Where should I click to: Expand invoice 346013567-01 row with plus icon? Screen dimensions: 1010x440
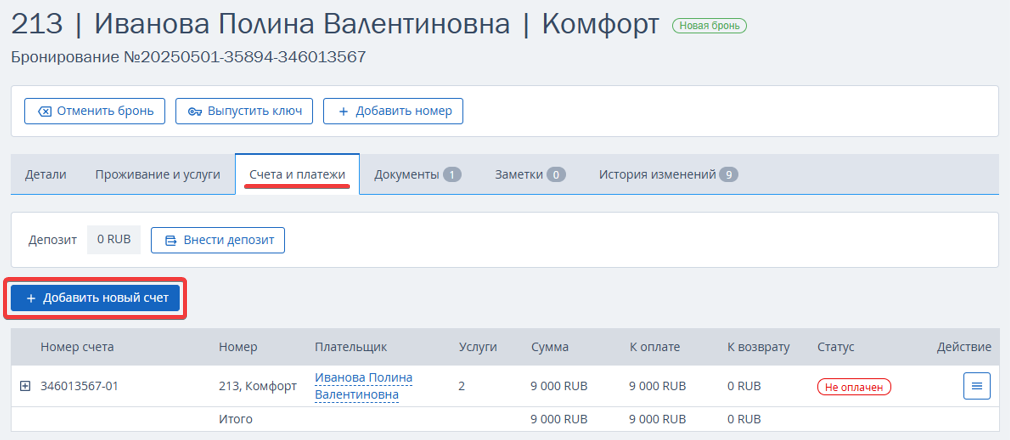point(25,386)
